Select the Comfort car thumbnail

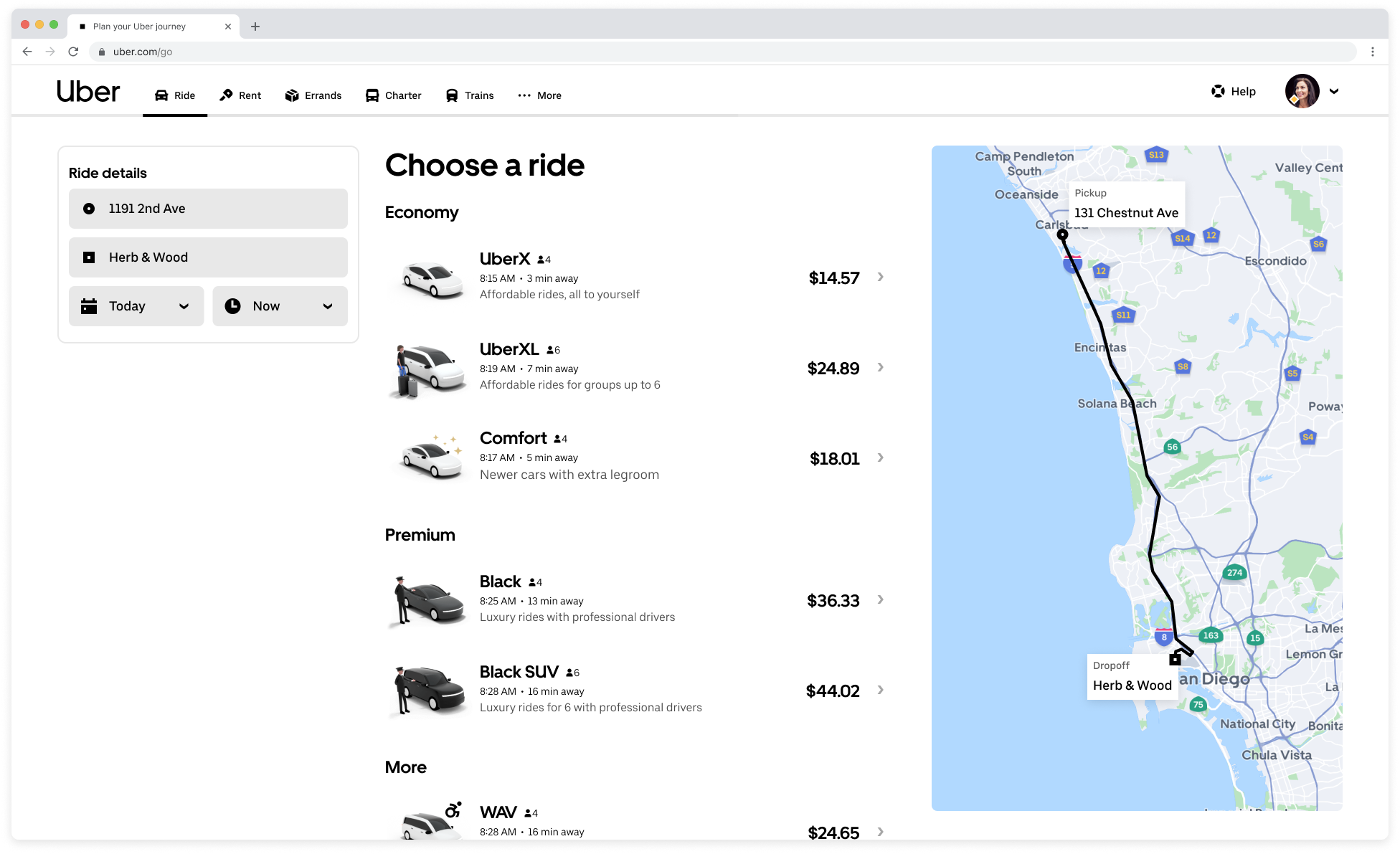tap(430, 457)
